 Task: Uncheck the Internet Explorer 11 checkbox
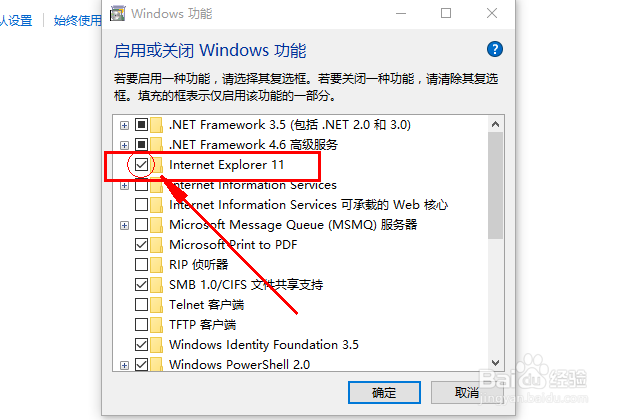[x=141, y=164]
